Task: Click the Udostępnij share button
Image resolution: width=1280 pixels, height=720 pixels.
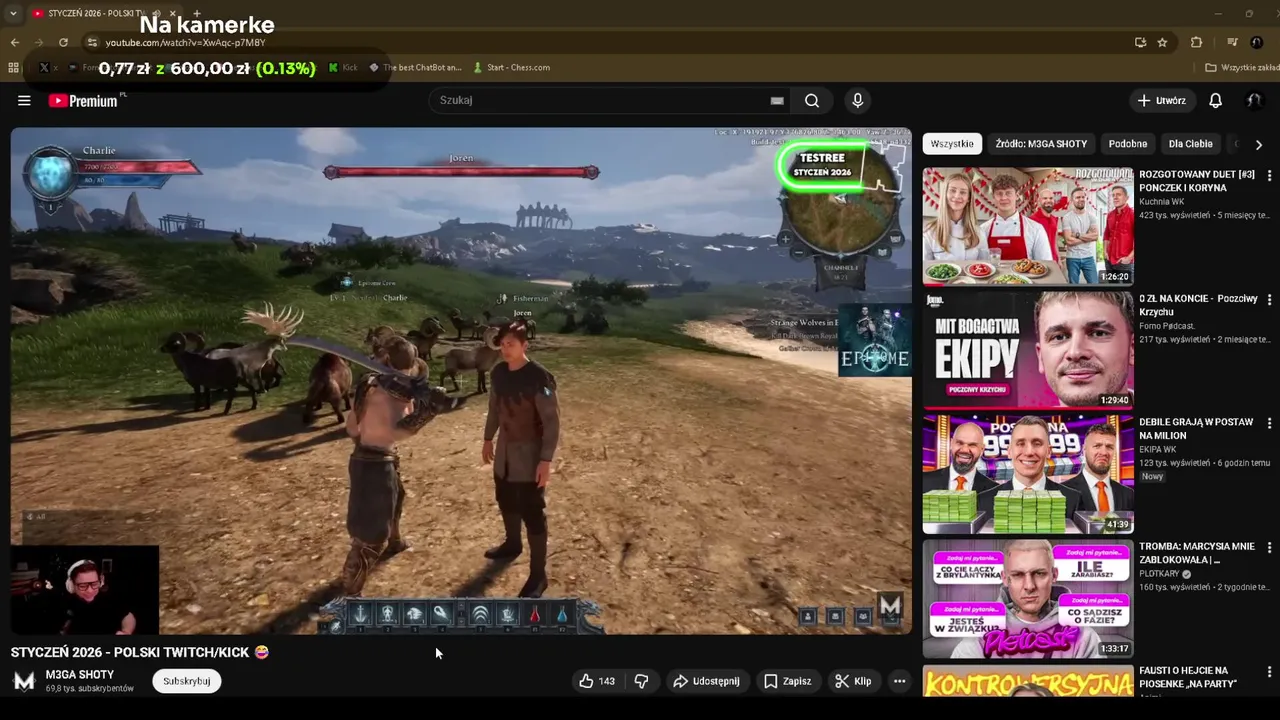Action: 706,681
